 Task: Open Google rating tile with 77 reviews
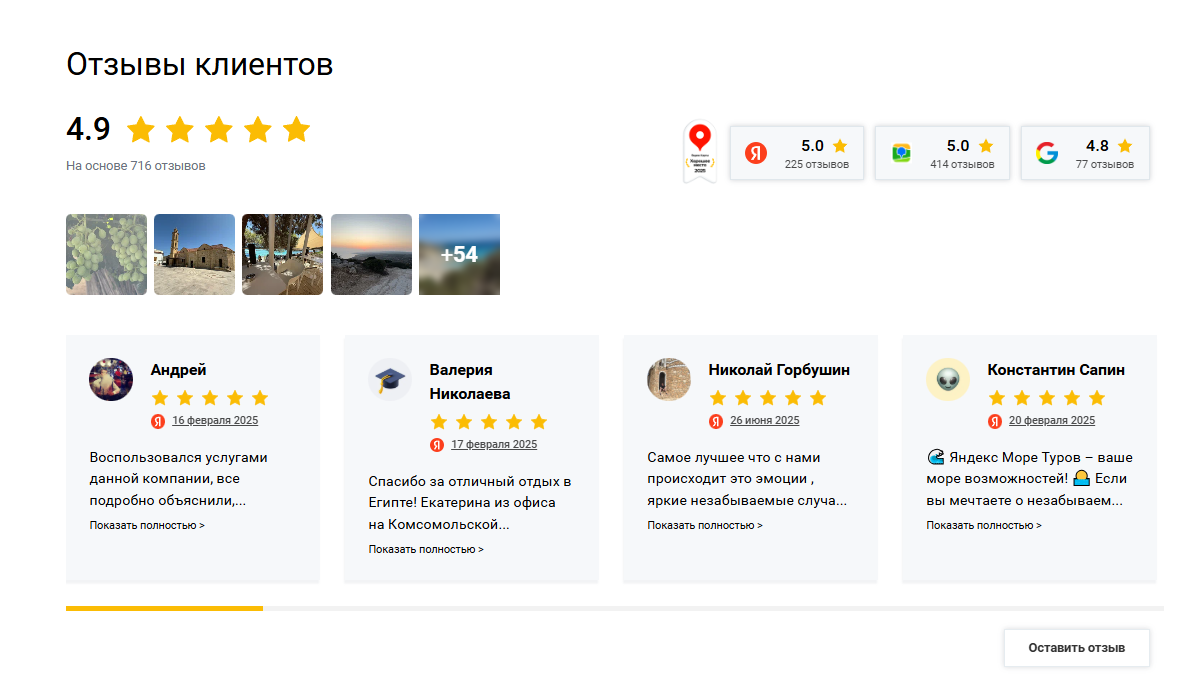click(1085, 153)
